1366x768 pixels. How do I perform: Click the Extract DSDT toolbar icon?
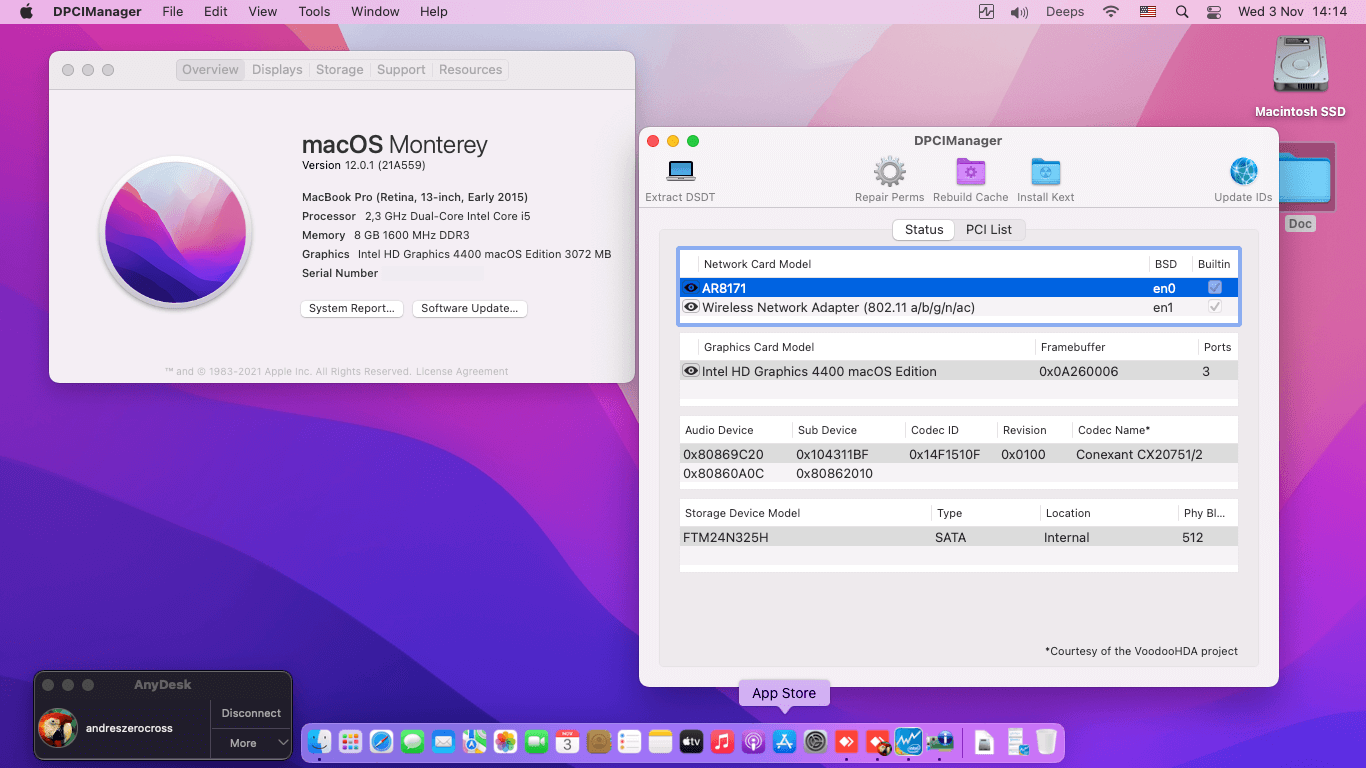pos(681,171)
